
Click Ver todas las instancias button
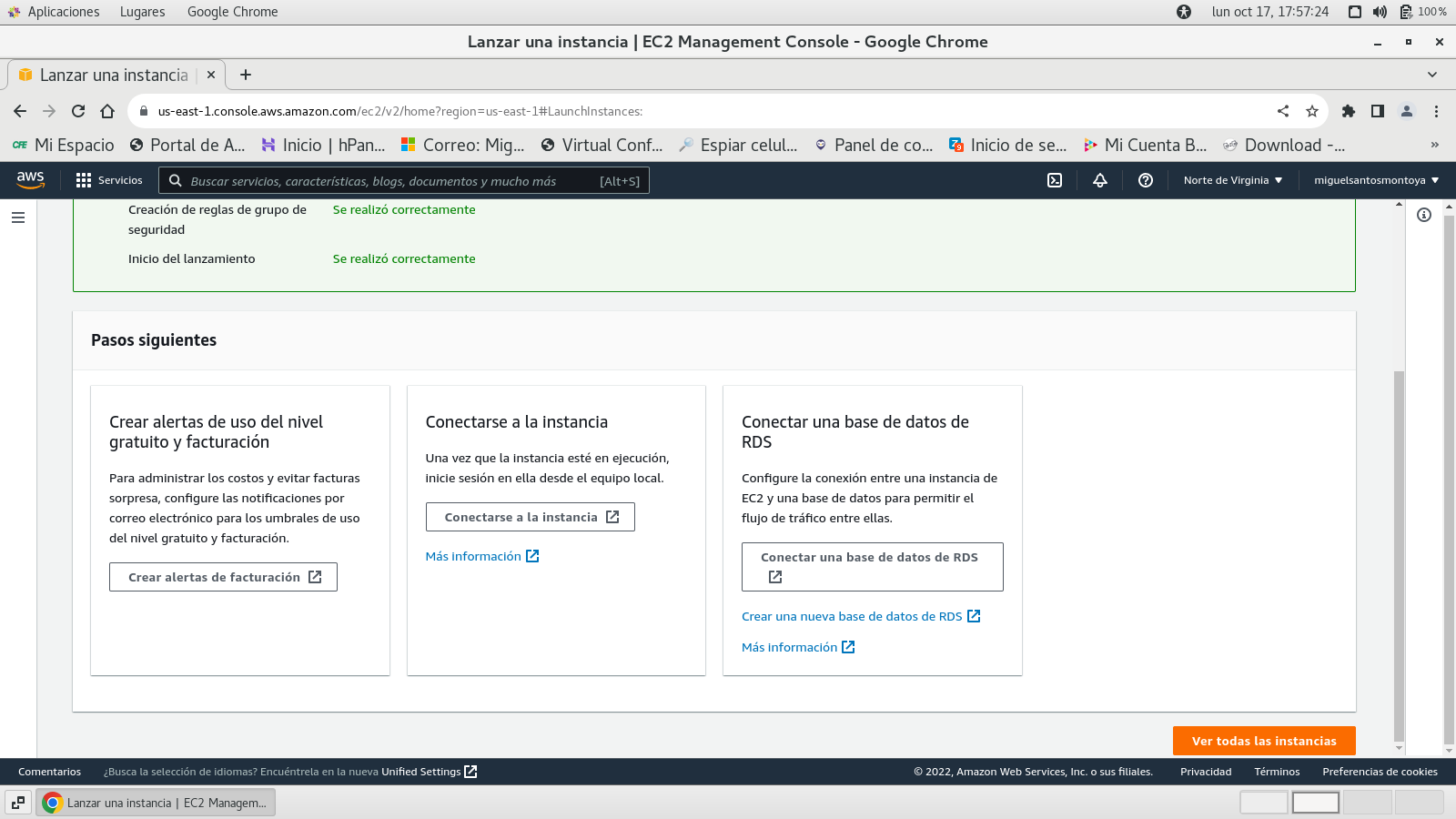1264,741
